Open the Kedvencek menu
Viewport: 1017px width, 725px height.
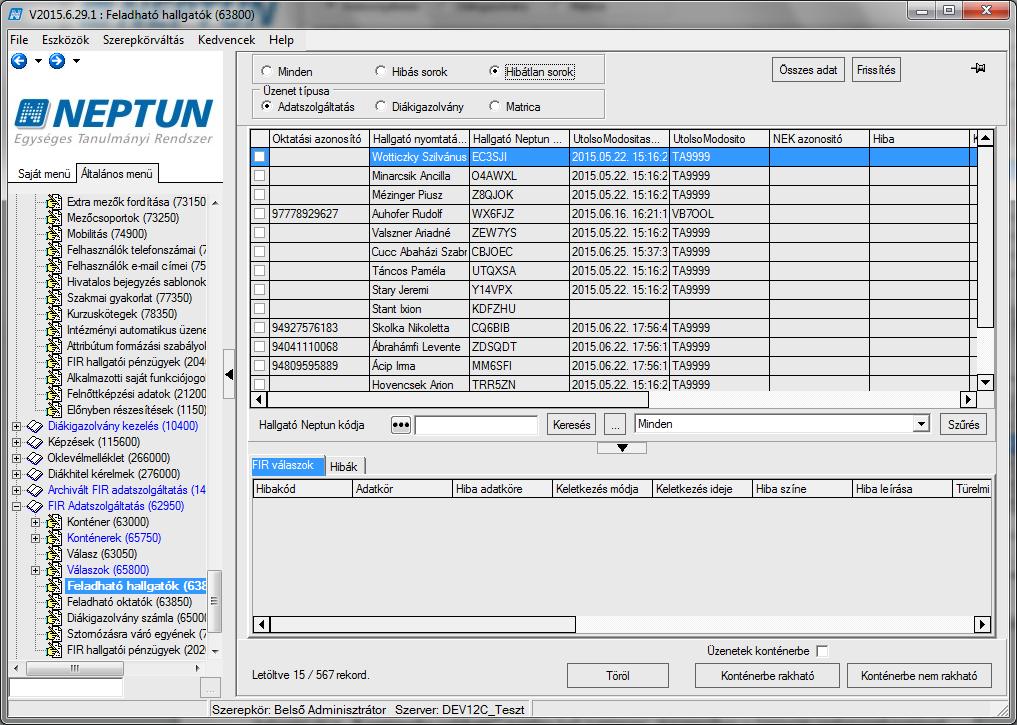pyautogui.click(x=226, y=40)
